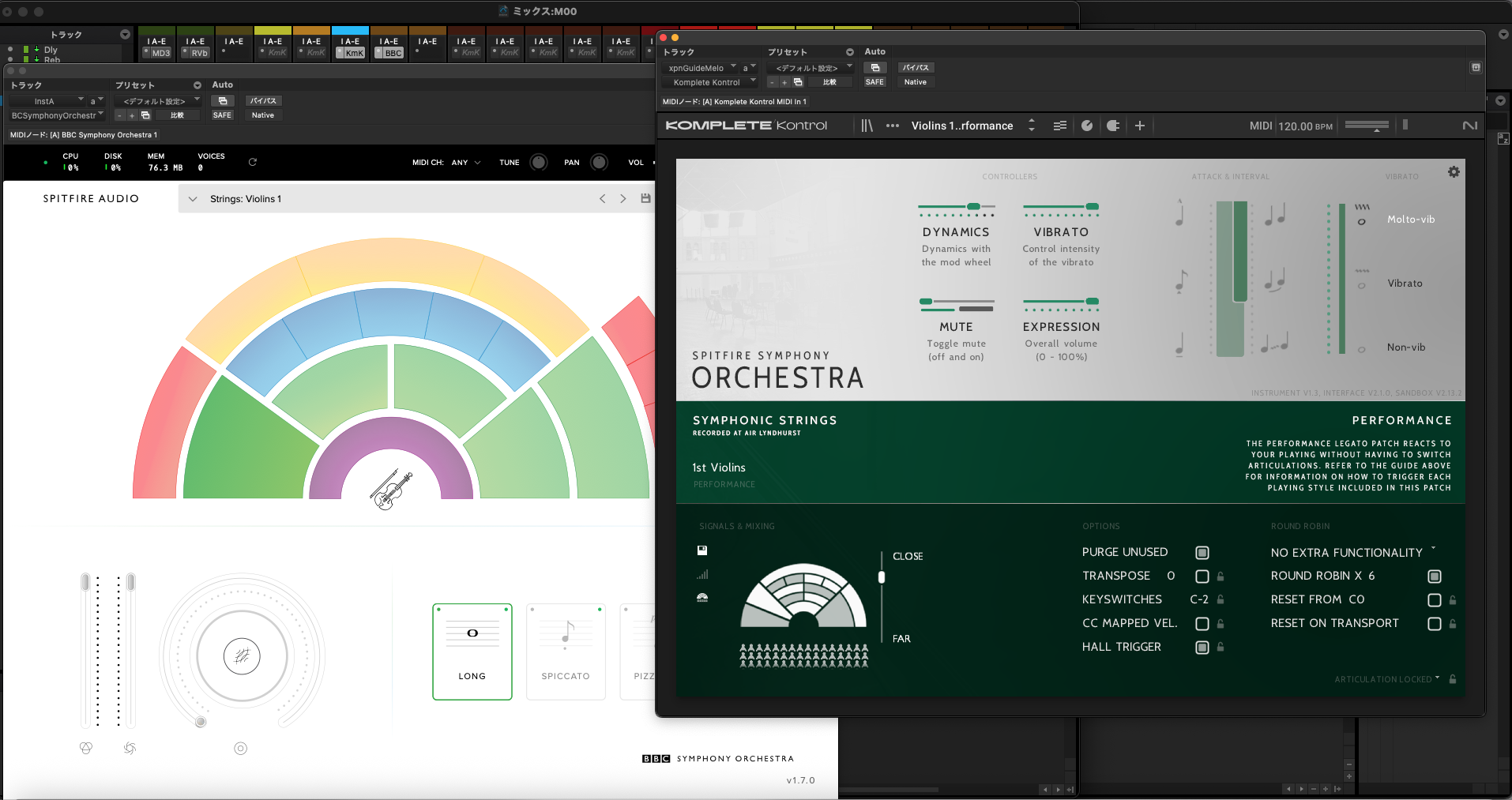Click the 120.00 BPM tempo field
1512x800 pixels.
[x=1305, y=126]
